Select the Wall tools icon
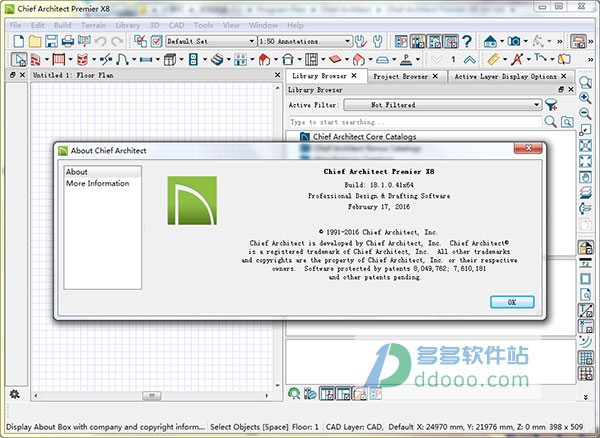 (x=36, y=59)
